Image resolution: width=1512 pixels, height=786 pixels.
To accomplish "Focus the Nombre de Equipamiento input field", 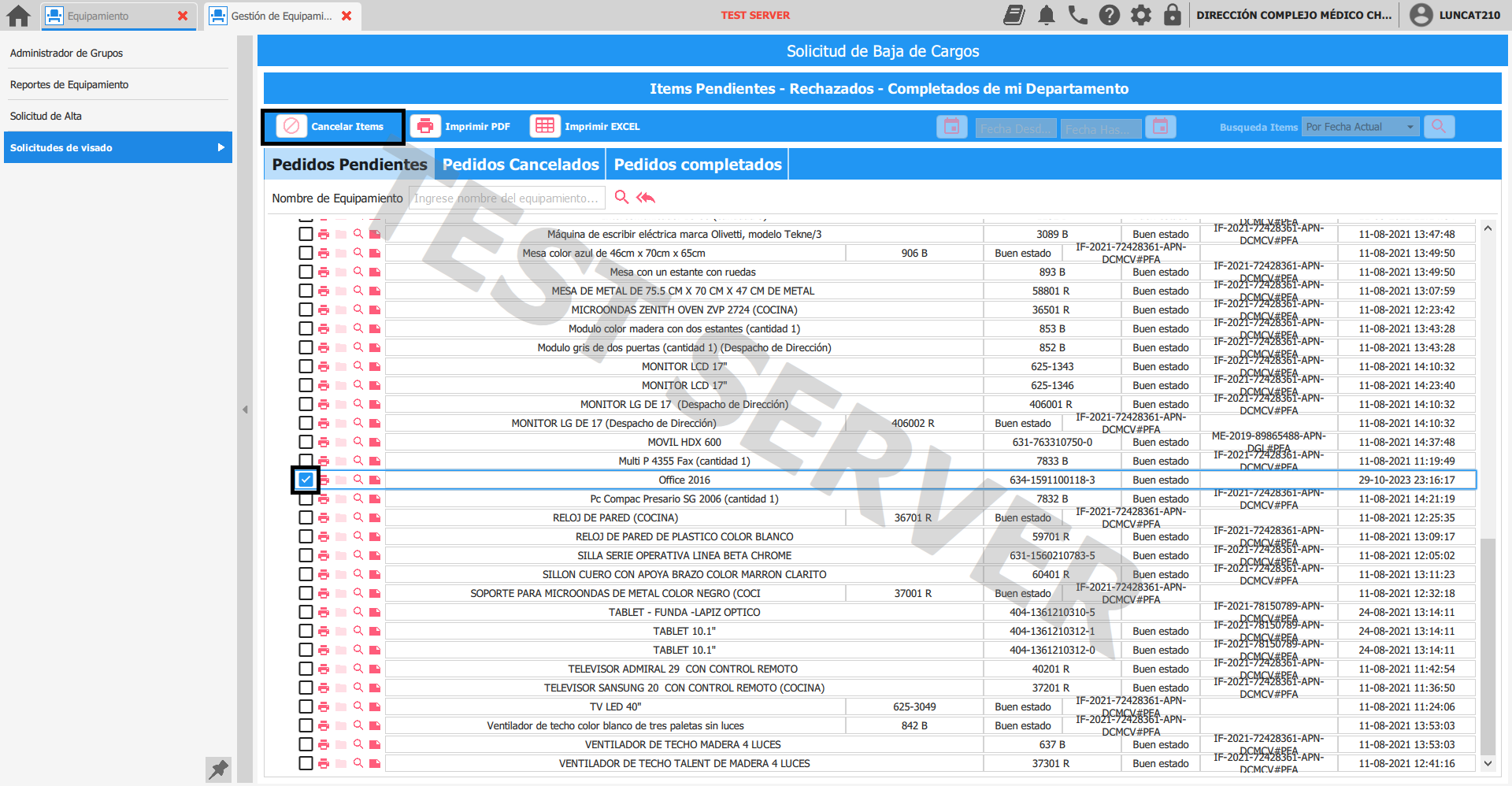I will click(507, 198).
